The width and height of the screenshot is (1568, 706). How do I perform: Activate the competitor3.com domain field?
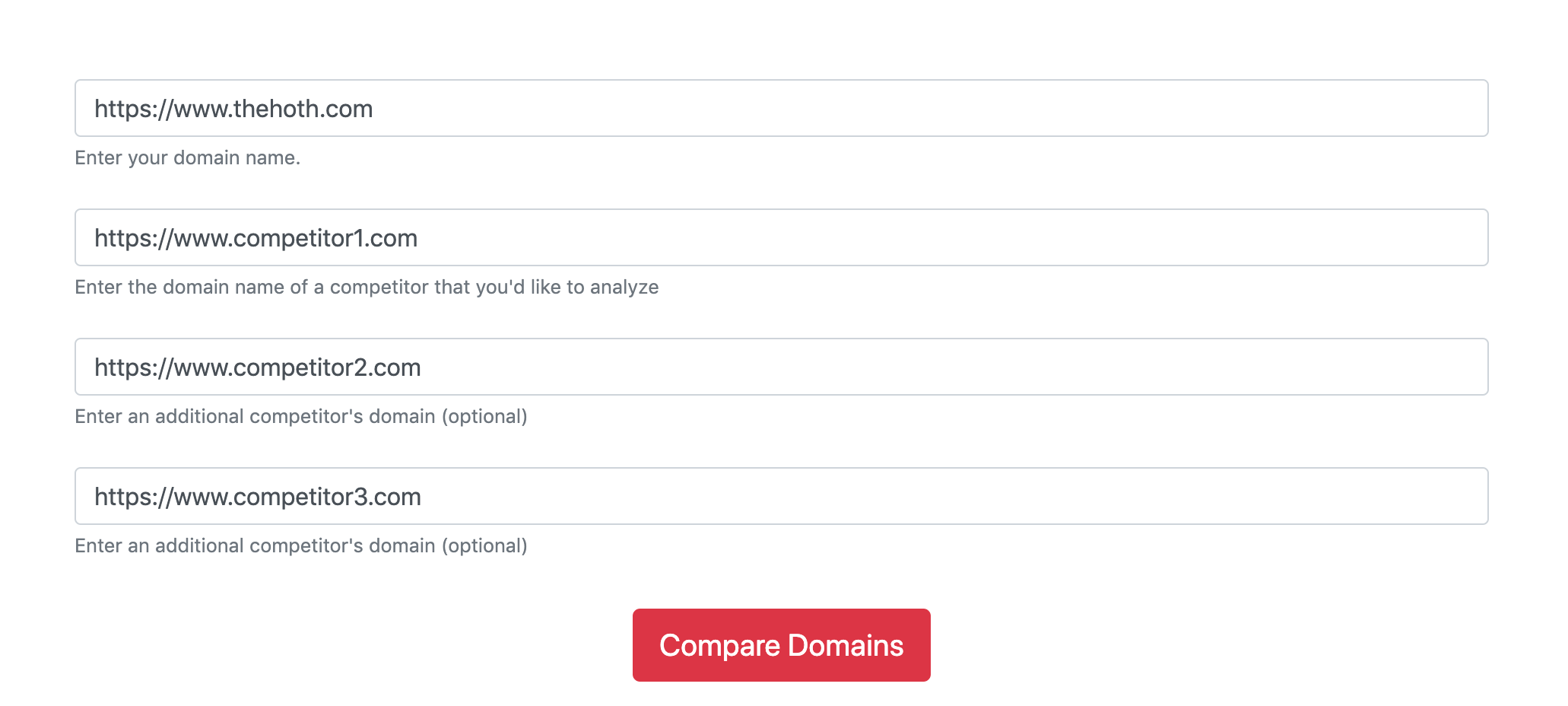[x=781, y=496]
